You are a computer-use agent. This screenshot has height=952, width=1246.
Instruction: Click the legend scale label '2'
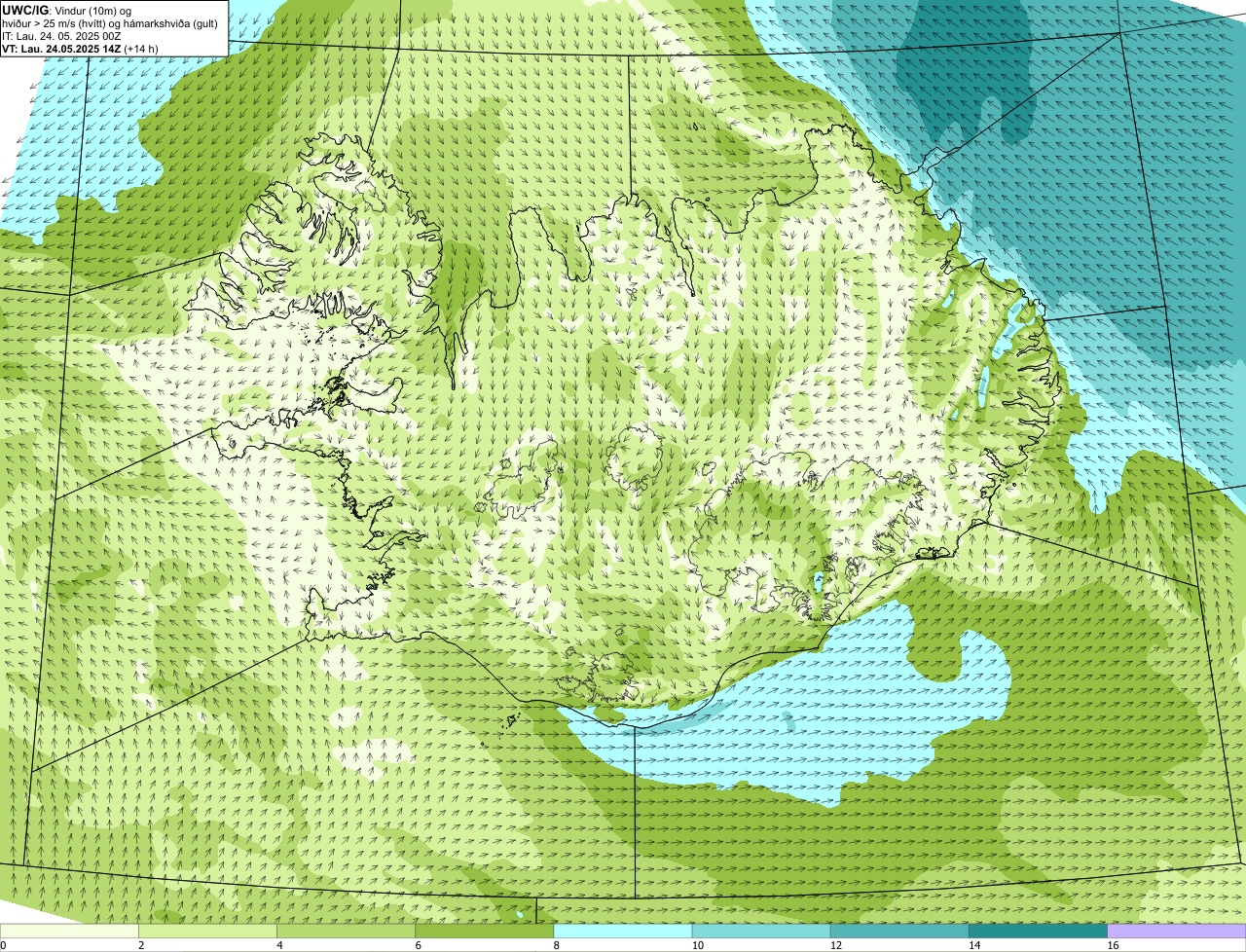coord(141,945)
